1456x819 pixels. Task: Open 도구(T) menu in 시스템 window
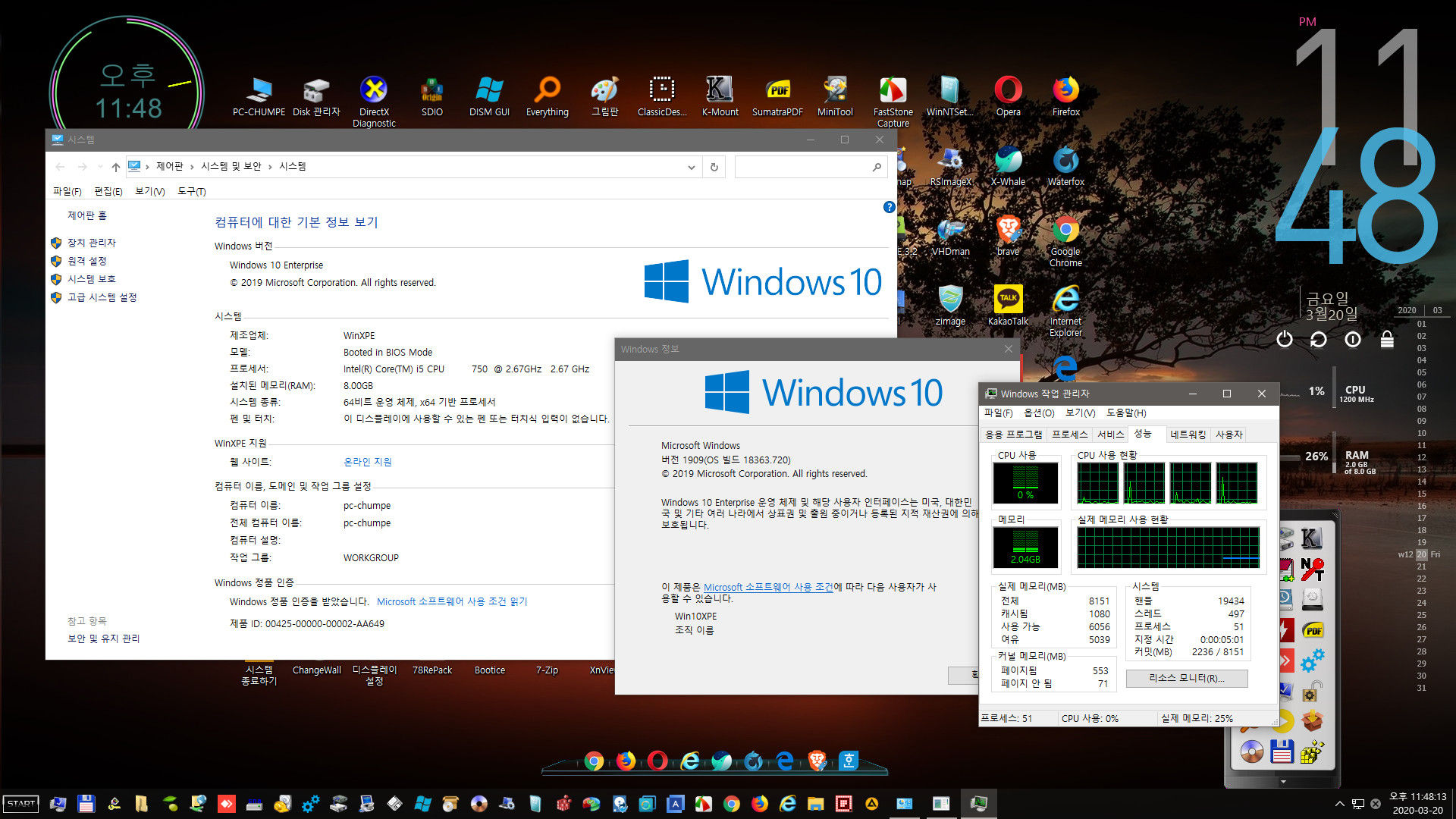click(x=191, y=192)
